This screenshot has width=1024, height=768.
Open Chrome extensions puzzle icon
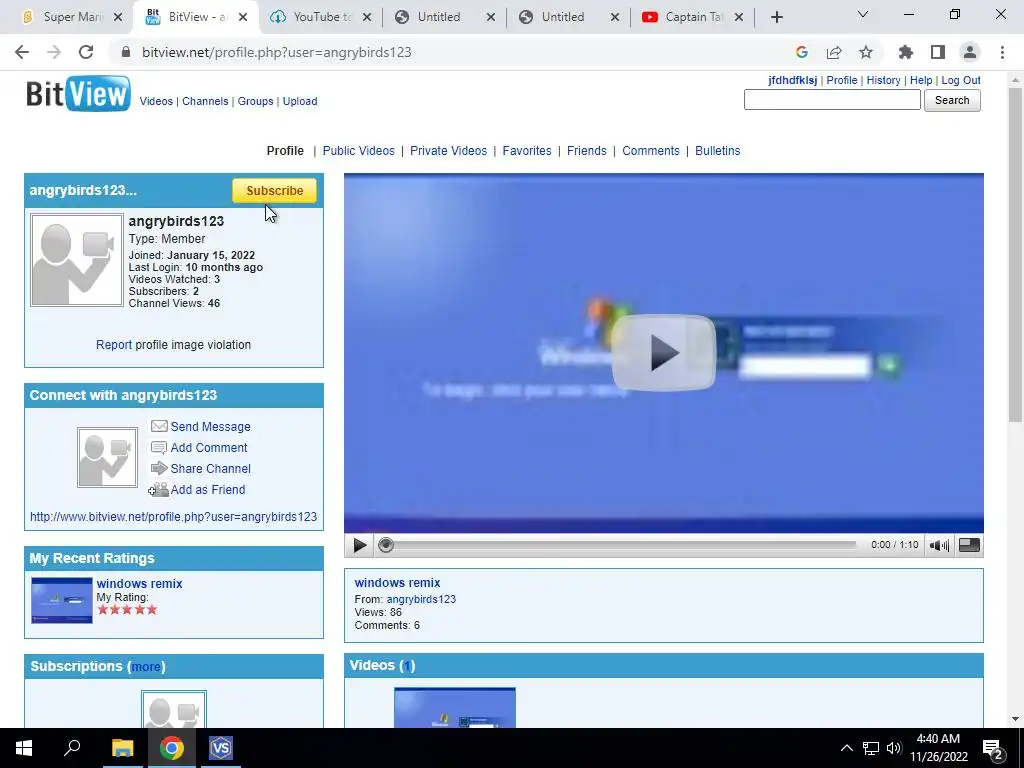click(x=906, y=52)
